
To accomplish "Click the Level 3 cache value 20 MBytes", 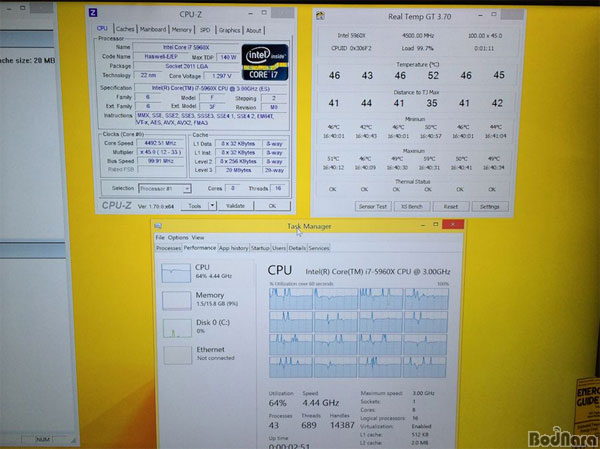I will point(238,170).
